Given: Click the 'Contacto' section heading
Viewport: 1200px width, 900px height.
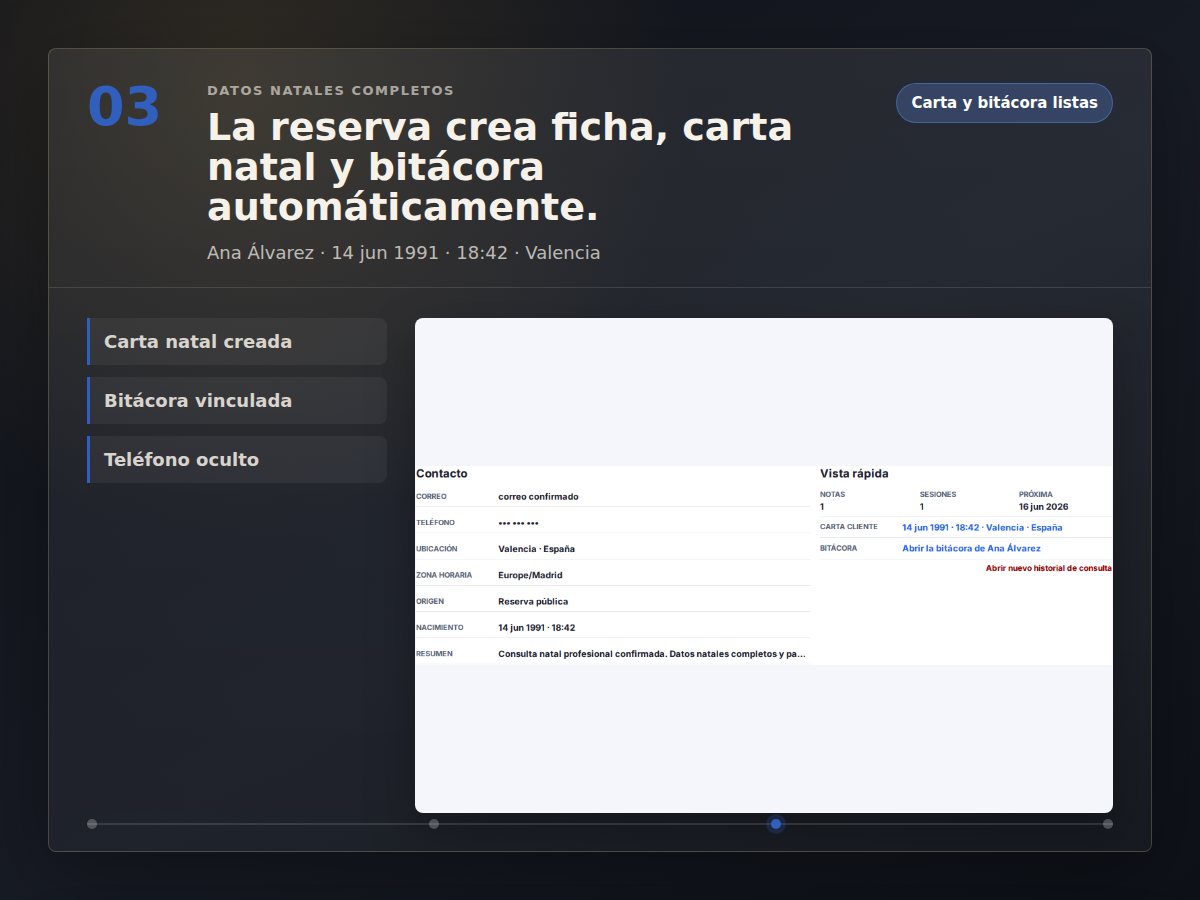Looking at the screenshot, I should (442, 474).
